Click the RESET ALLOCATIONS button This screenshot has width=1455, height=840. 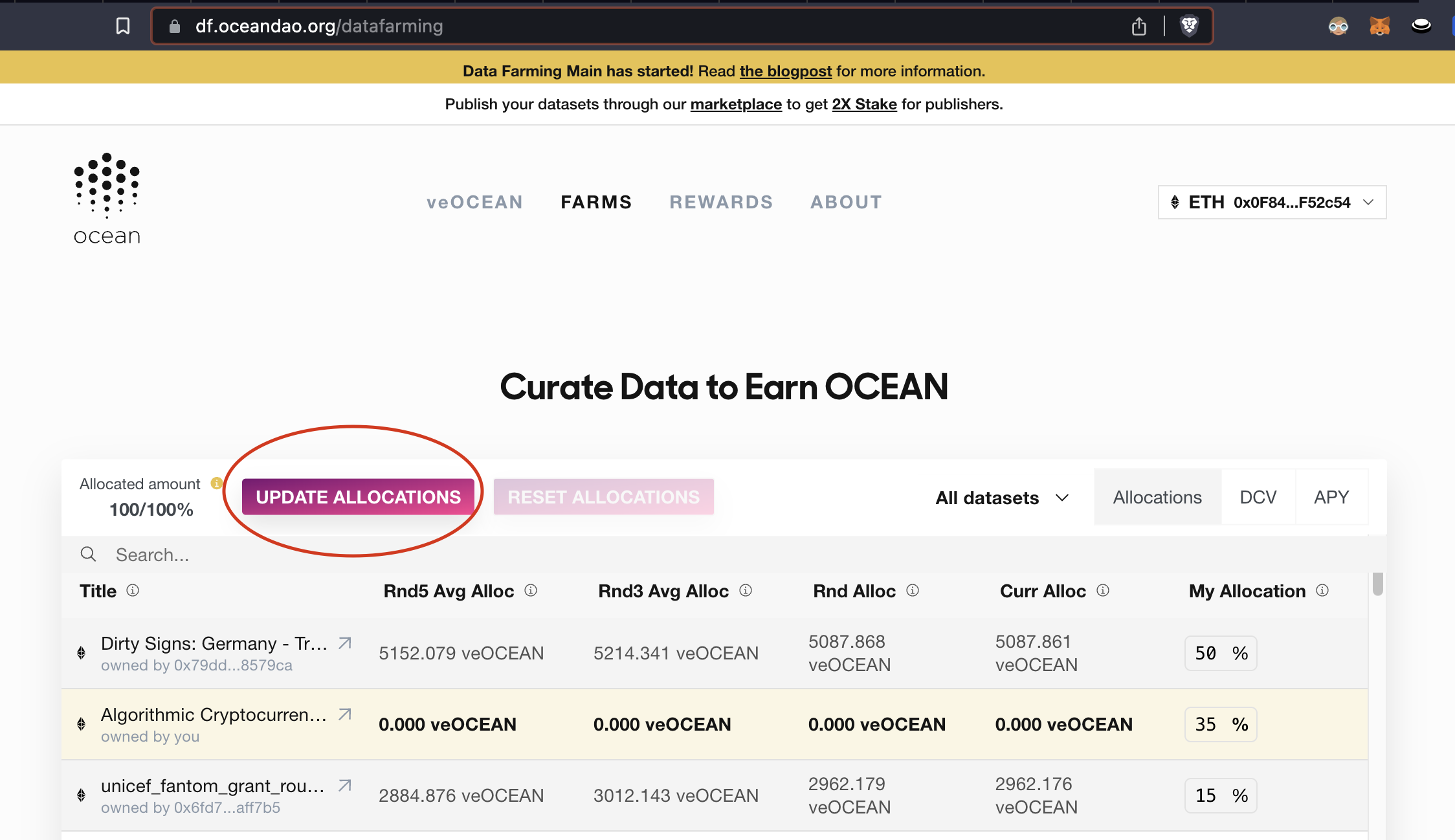(x=603, y=497)
